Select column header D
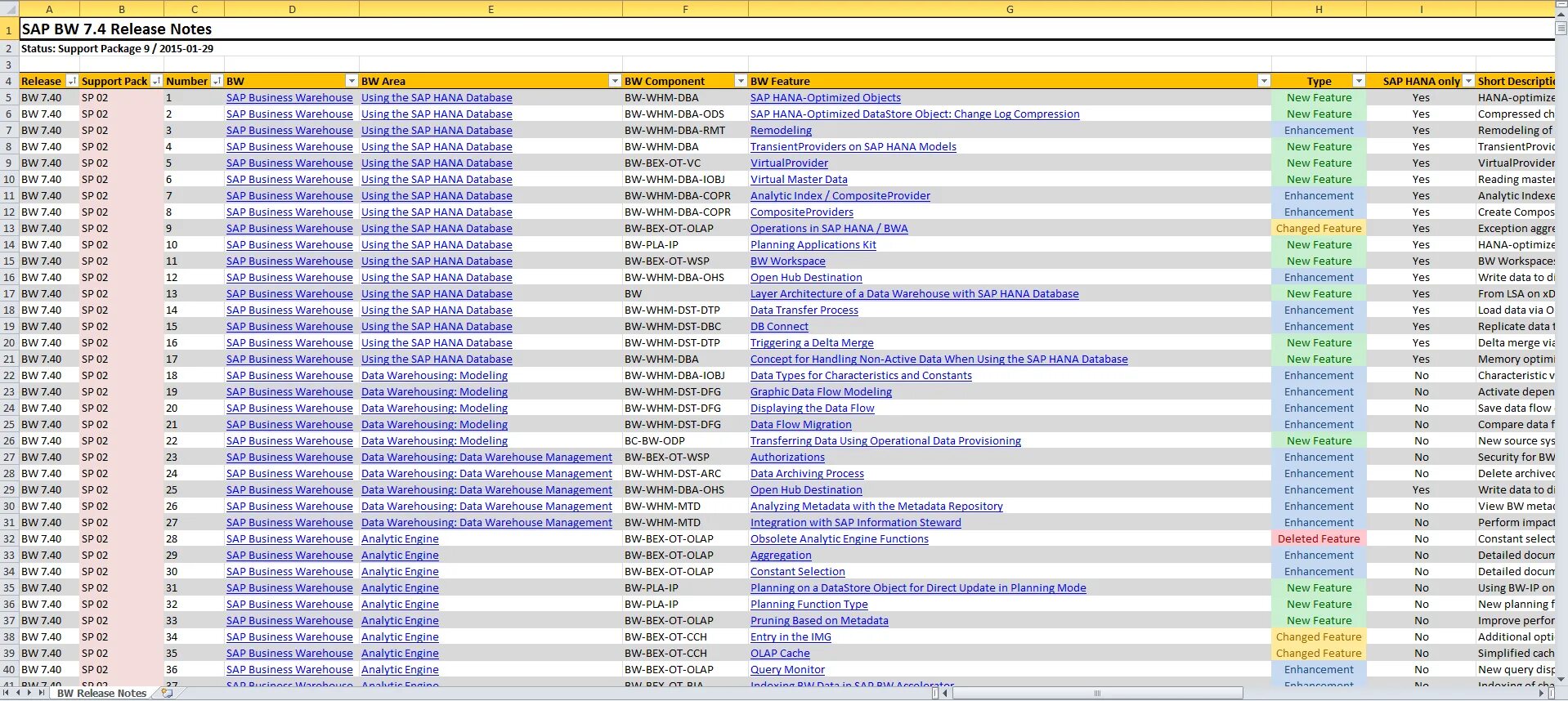This screenshot has width=1568, height=701. tap(292, 9)
